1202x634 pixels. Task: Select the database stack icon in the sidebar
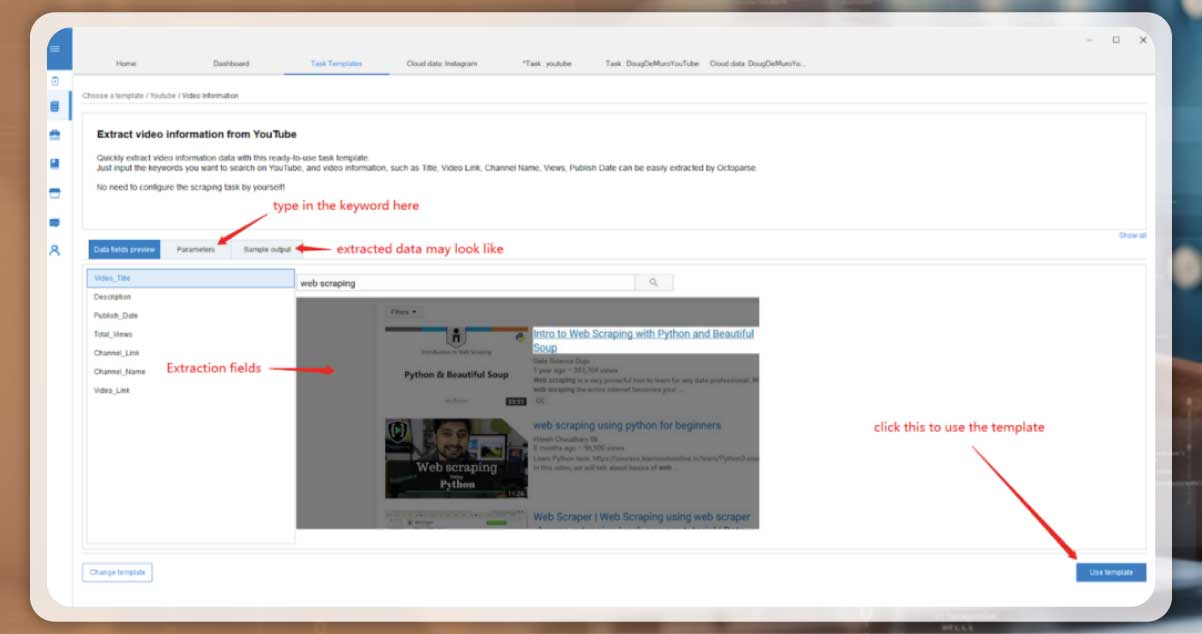[54, 106]
